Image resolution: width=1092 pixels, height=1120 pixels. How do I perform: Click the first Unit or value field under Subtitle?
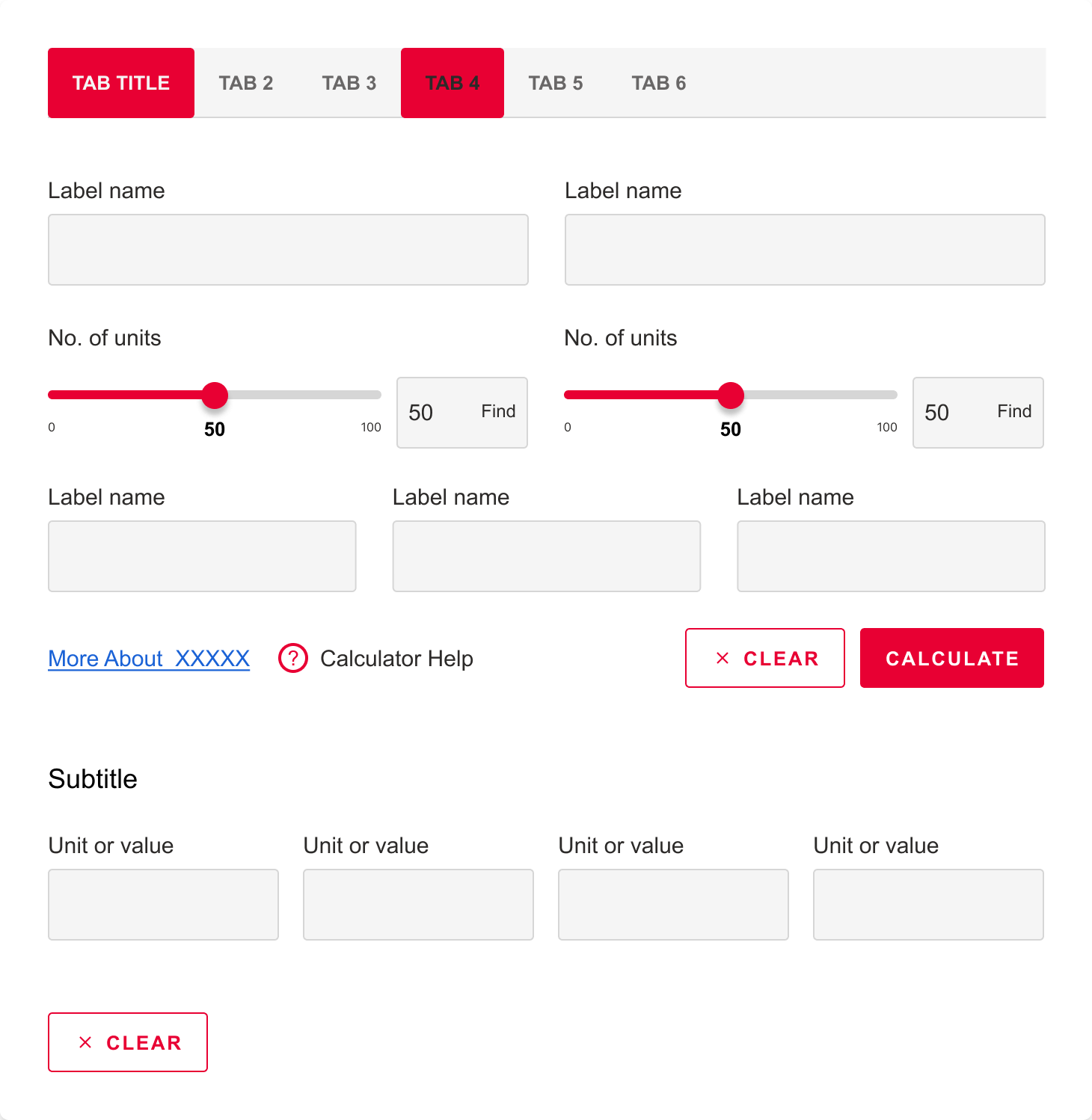point(163,904)
